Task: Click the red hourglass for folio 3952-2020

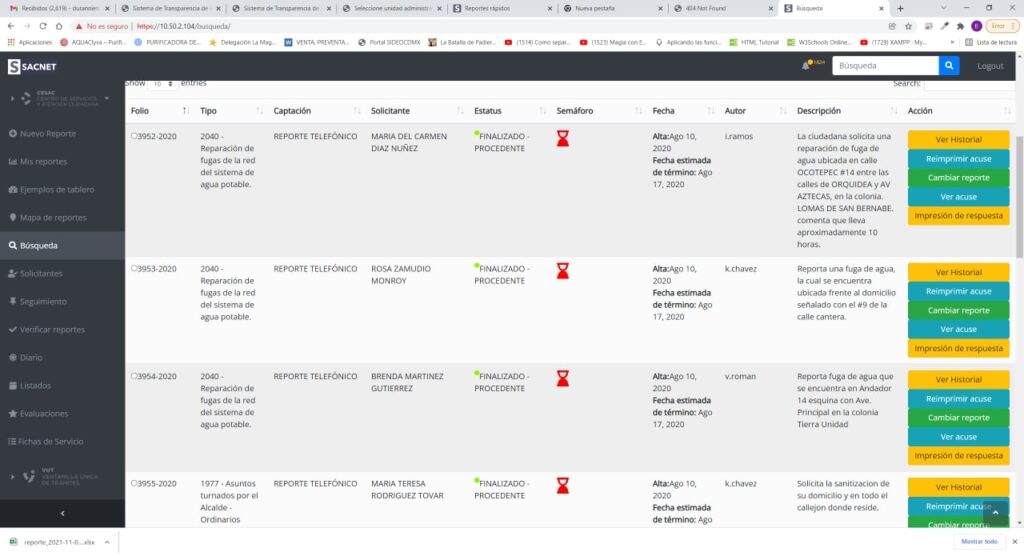Action: pos(563,141)
